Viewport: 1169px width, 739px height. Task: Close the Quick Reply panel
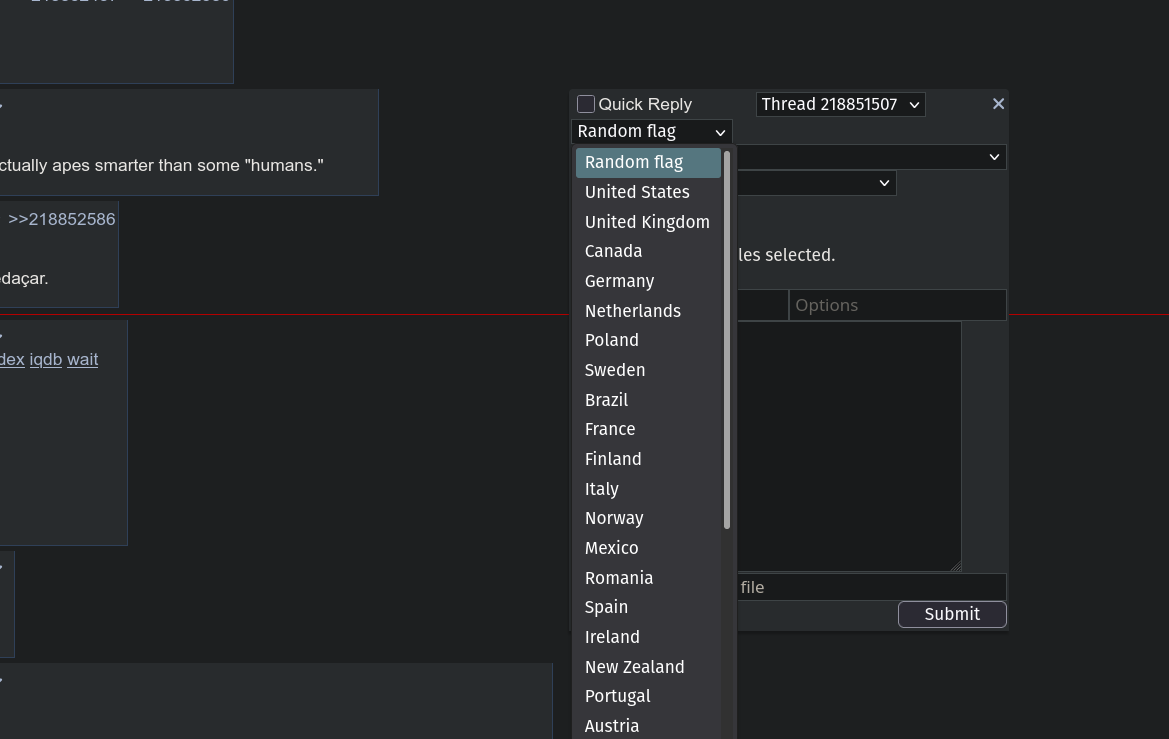coord(998,104)
